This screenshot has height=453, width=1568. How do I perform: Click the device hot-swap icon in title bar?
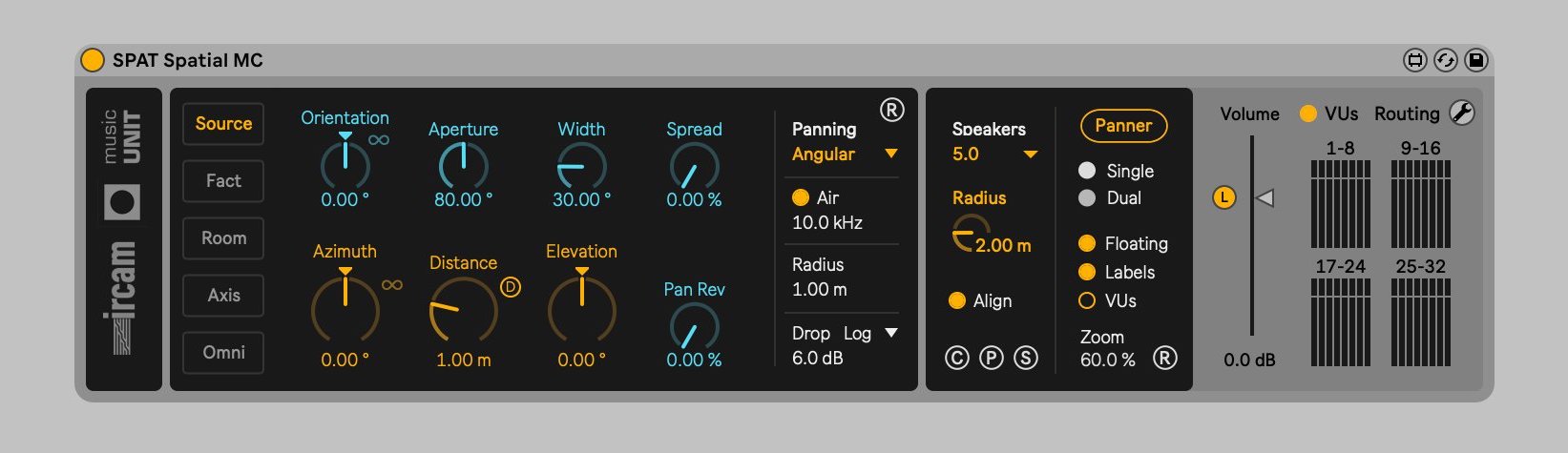(x=1414, y=60)
